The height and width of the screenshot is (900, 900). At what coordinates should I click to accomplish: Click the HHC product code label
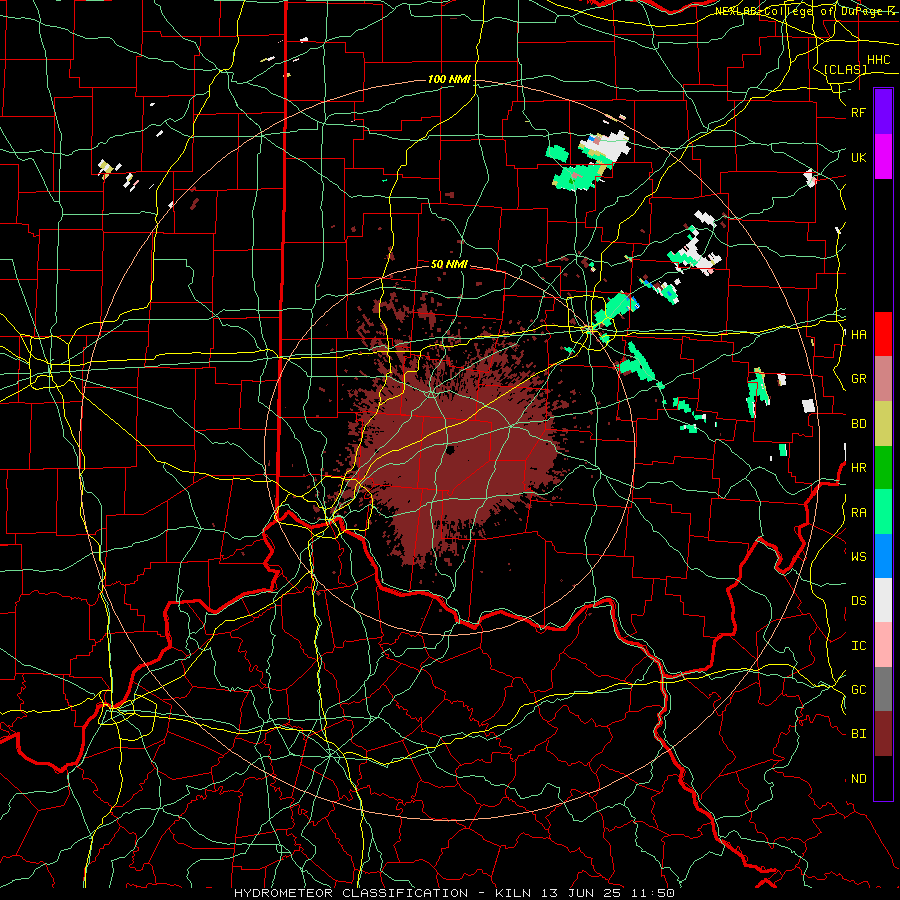(x=878, y=60)
